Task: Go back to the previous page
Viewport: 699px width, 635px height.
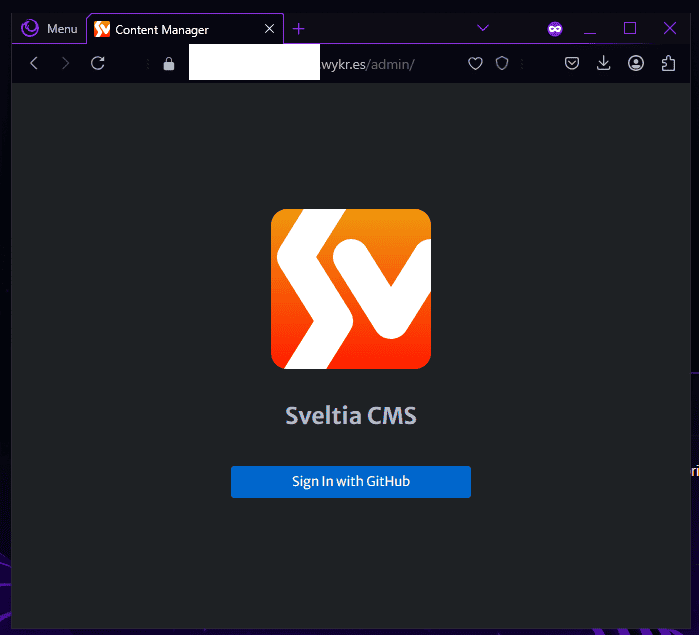Action: [x=34, y=63]
